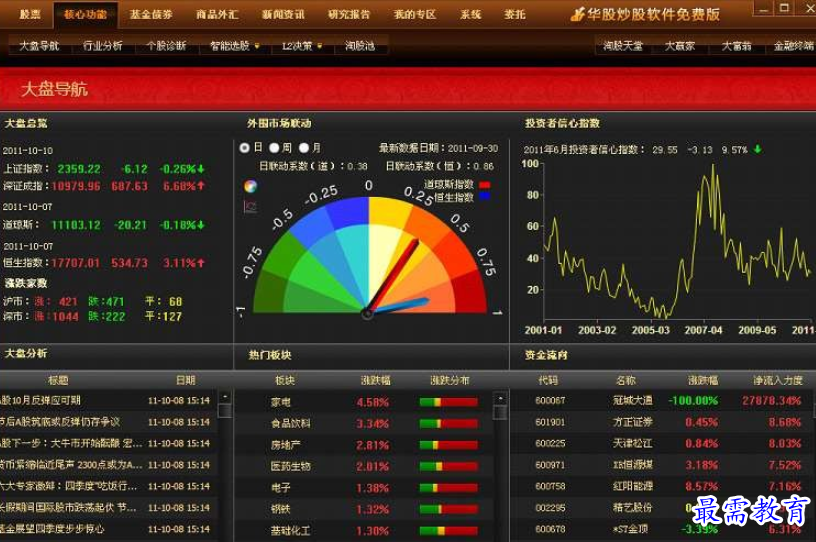Open the 基金债券 tab
The height and width of the screenshot is (542, 816).
click(151, 14)
